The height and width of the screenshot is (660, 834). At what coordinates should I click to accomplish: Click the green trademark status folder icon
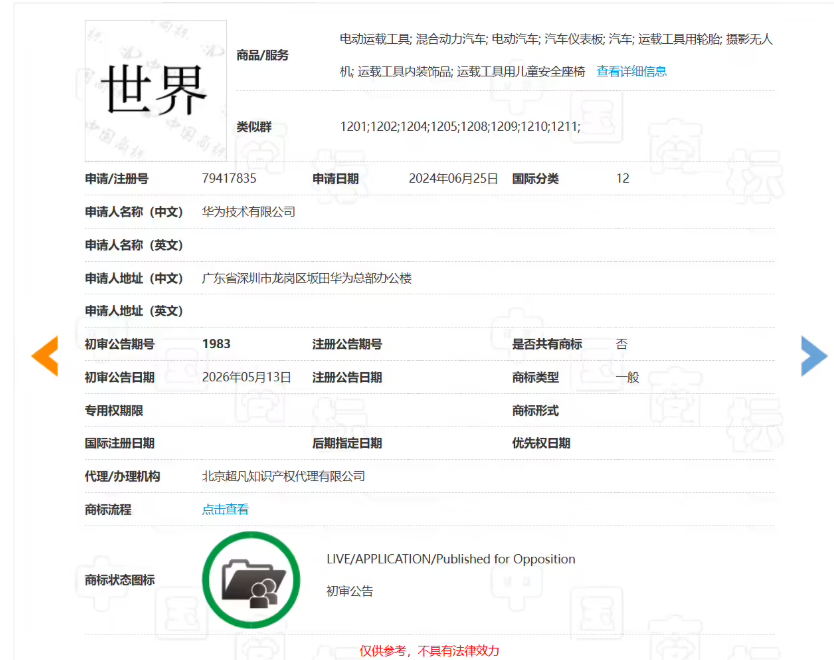click(x=251, y=580)
